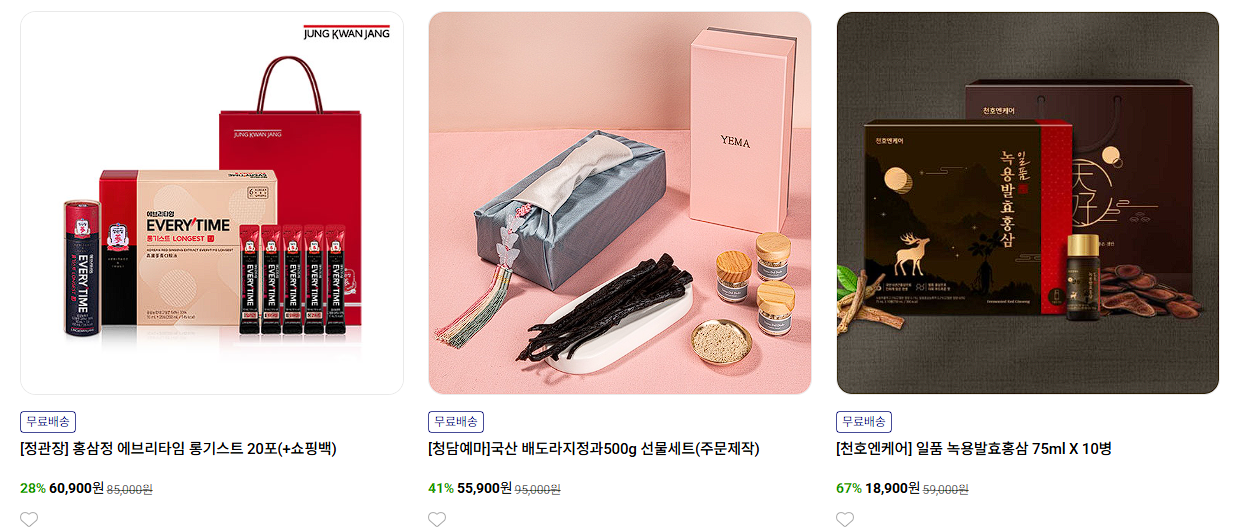Click the 60,900원 sale price
1240x530 pixels.
click(x=76, y=489)
